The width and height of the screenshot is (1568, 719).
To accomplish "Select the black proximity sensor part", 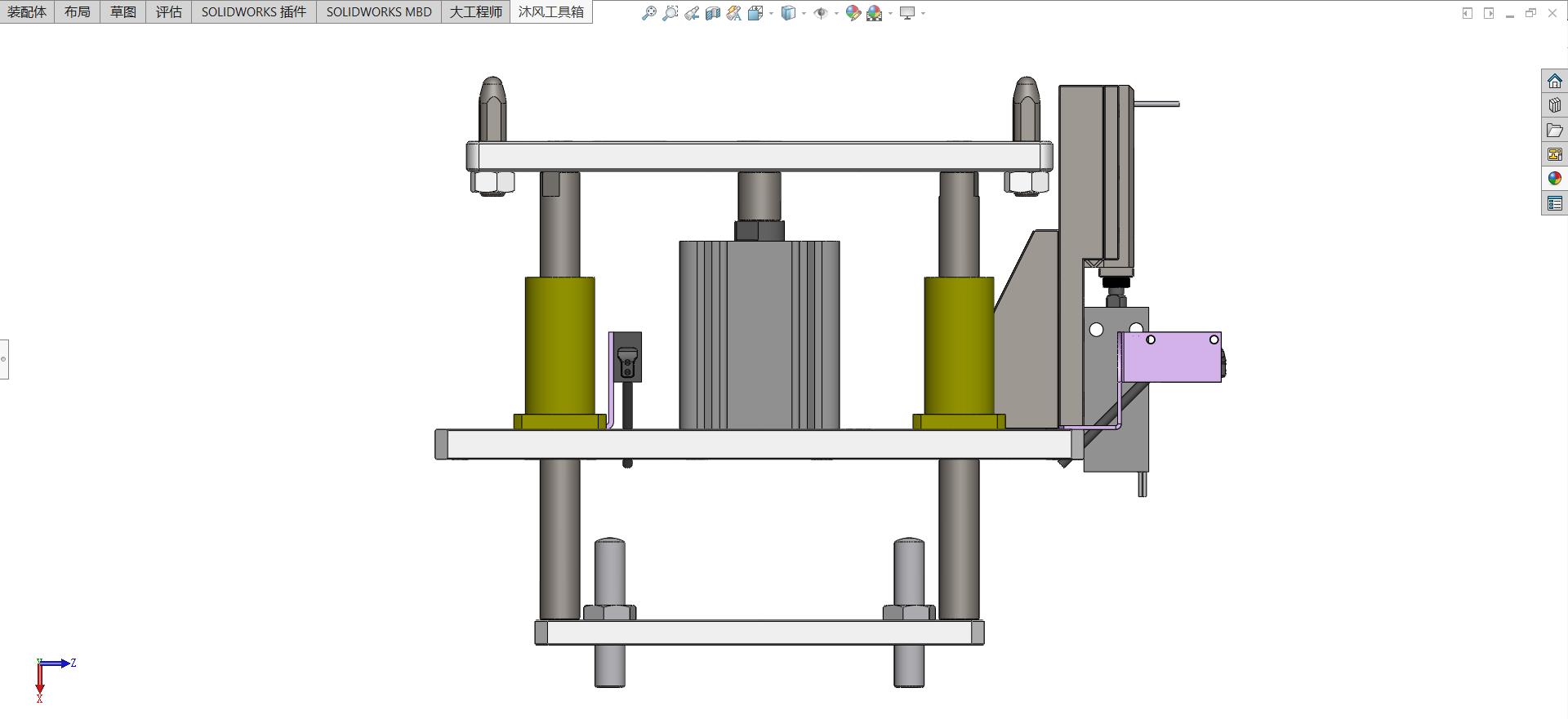I will [627, 357].
